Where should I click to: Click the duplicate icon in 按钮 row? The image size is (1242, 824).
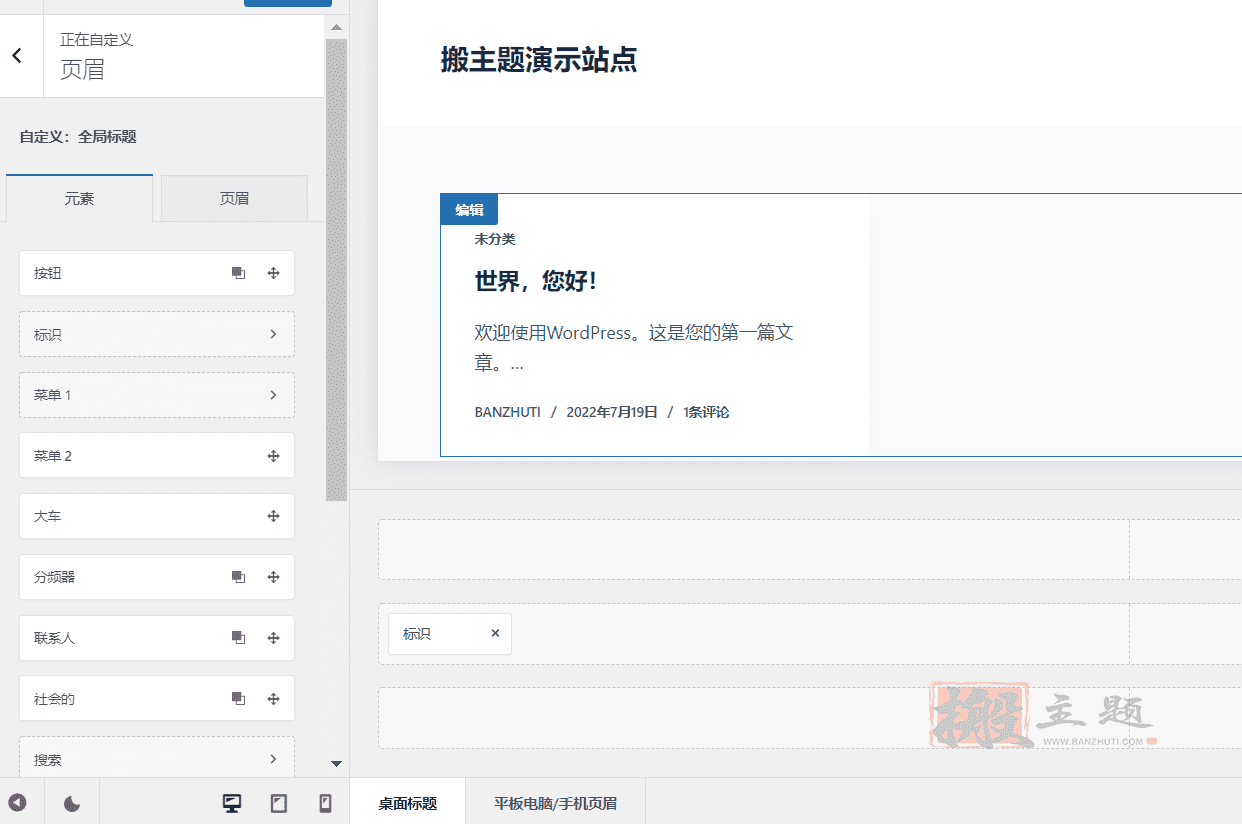click(238, 273)
